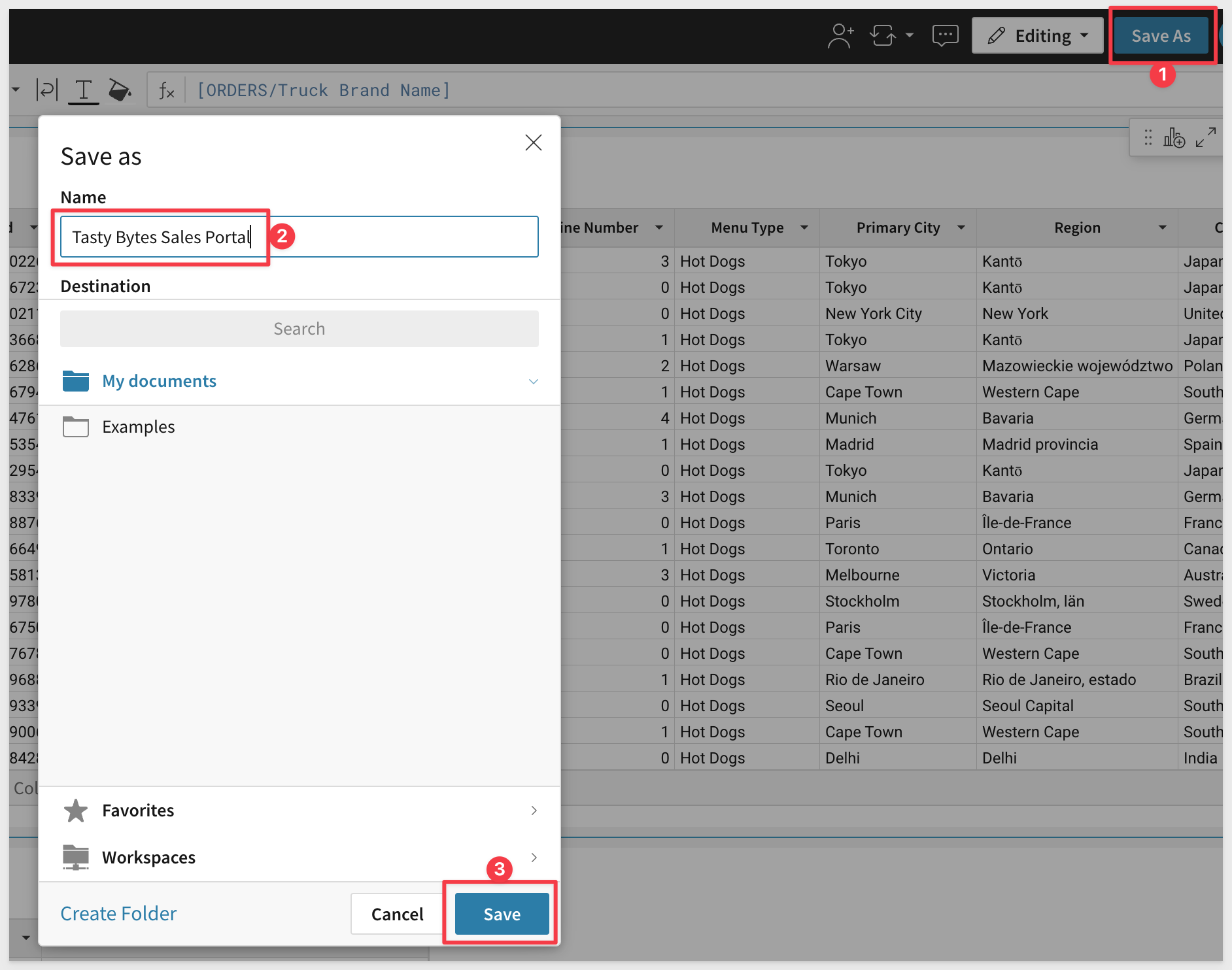This screenshot has width=1232, height=970.
Task: Click the refresh data sync icon
Action: tap(883, 36)
